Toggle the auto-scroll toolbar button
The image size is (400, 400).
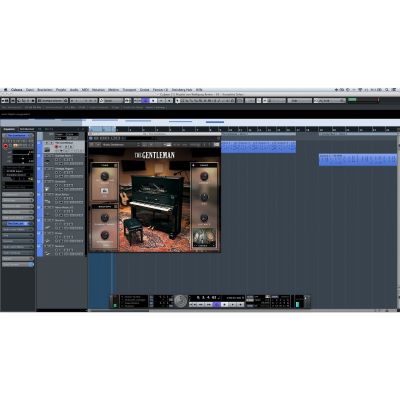point(128,100)
